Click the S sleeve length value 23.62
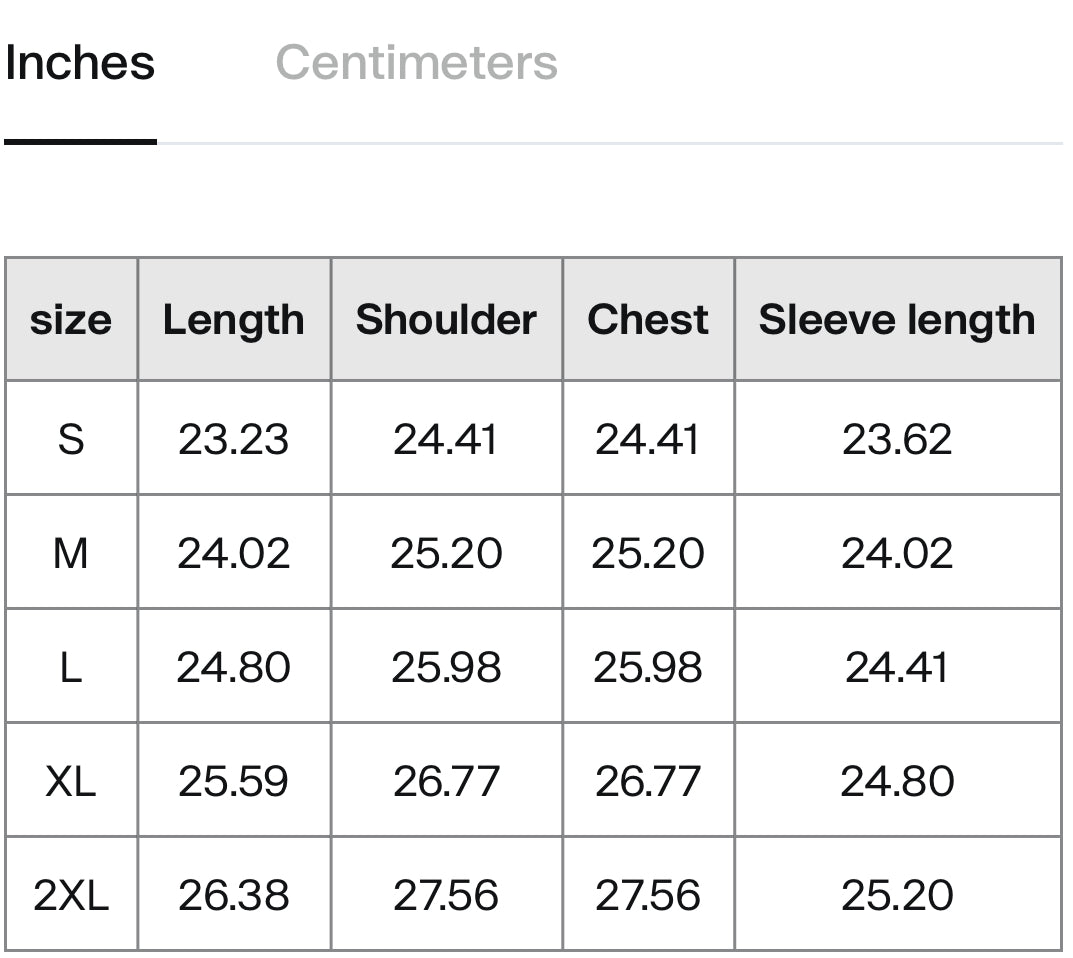The height and width of the screenshot is (958, 1073). [x=897, y=439]
